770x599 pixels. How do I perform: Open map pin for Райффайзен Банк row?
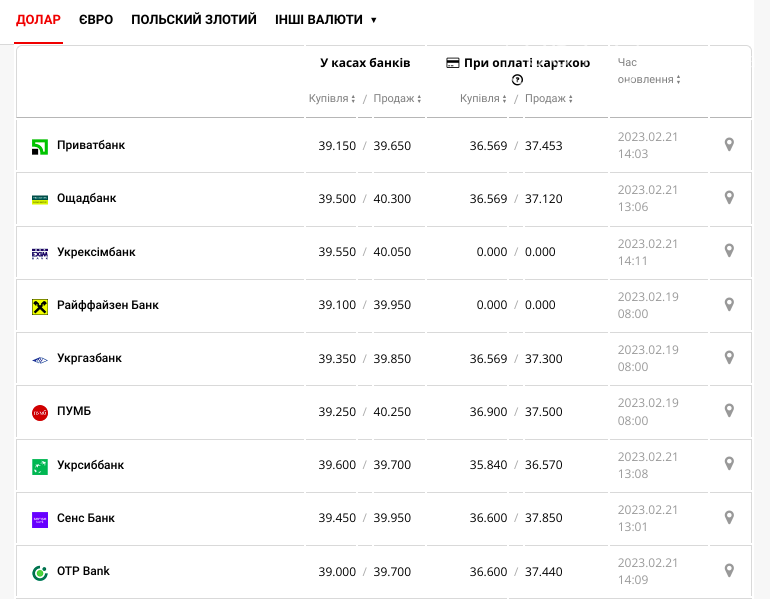point(729,305)
